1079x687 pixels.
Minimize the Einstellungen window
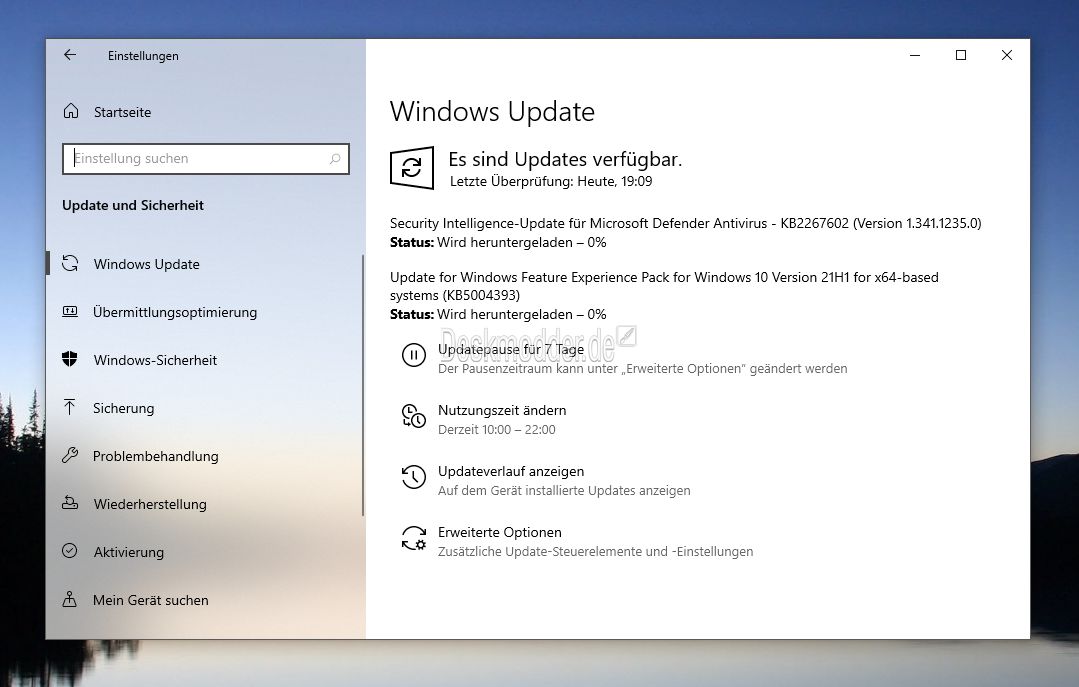pyautogui.click(x=915, y=55)
